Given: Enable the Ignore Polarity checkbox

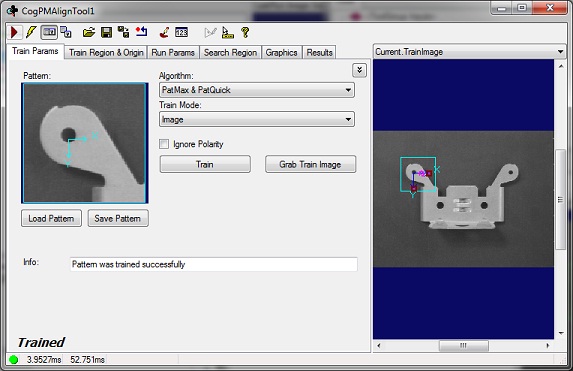Looking at the screenshot, I should click(x=164, y=144).
